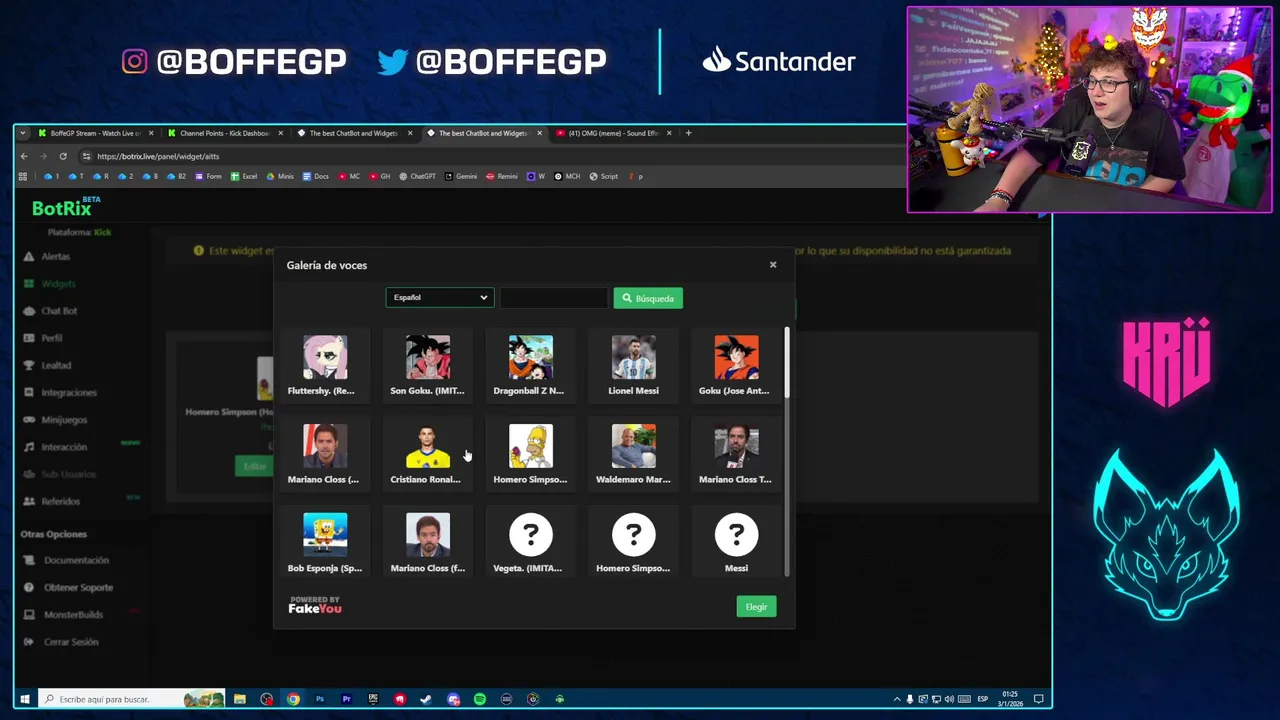
Task: Select the Fluttershy voice thumbnail
Action: tap(325, 358)
